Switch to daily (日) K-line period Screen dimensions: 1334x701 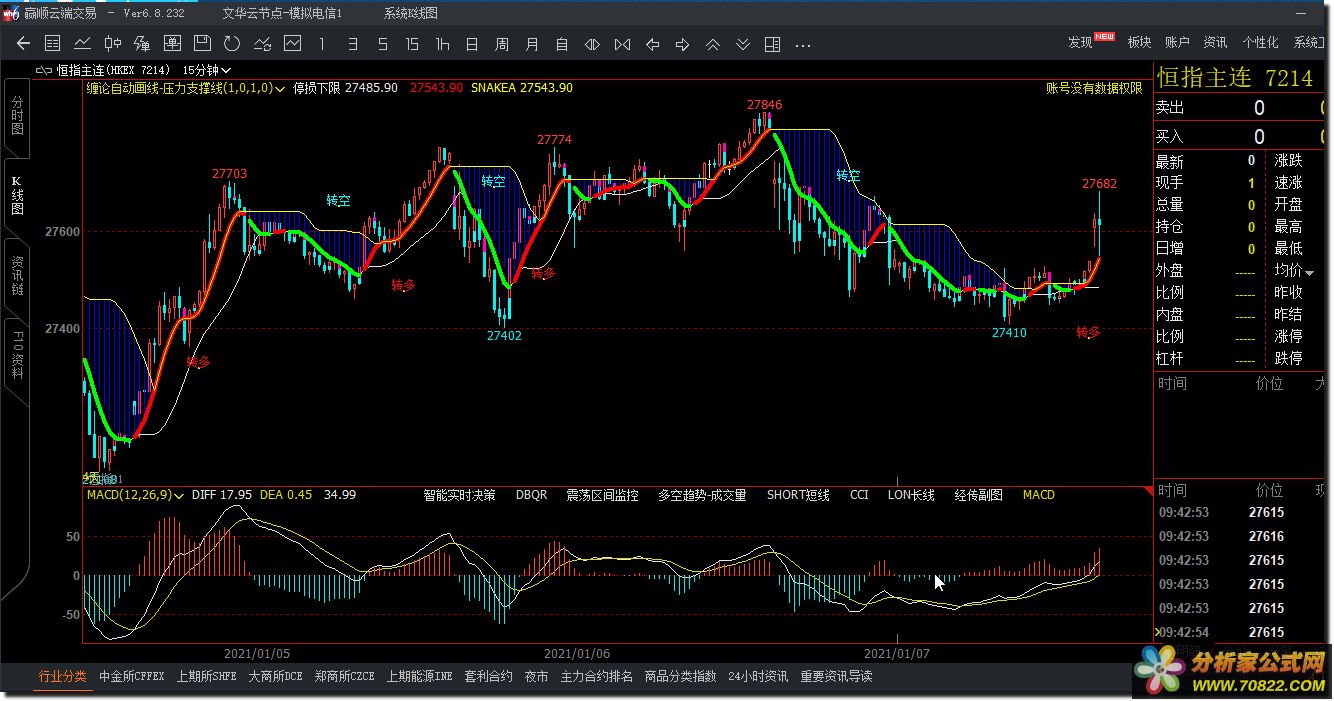(x=472, y=44)
